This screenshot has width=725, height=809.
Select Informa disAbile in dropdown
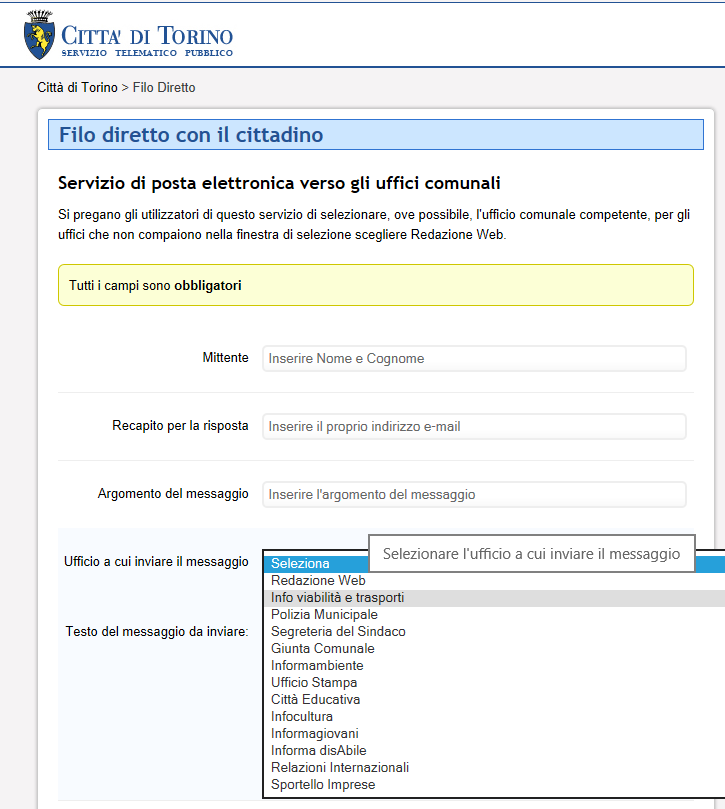tap(318, 750)
